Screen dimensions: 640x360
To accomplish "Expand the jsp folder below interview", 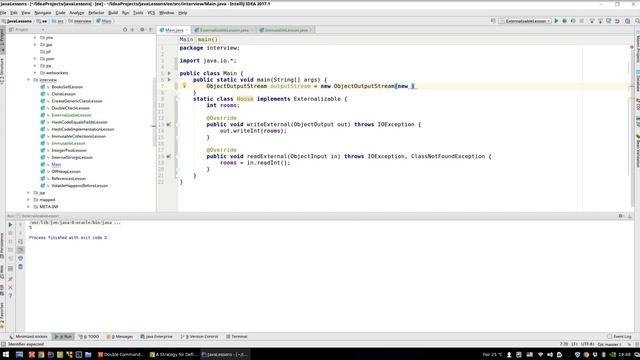I will point(29,193).
